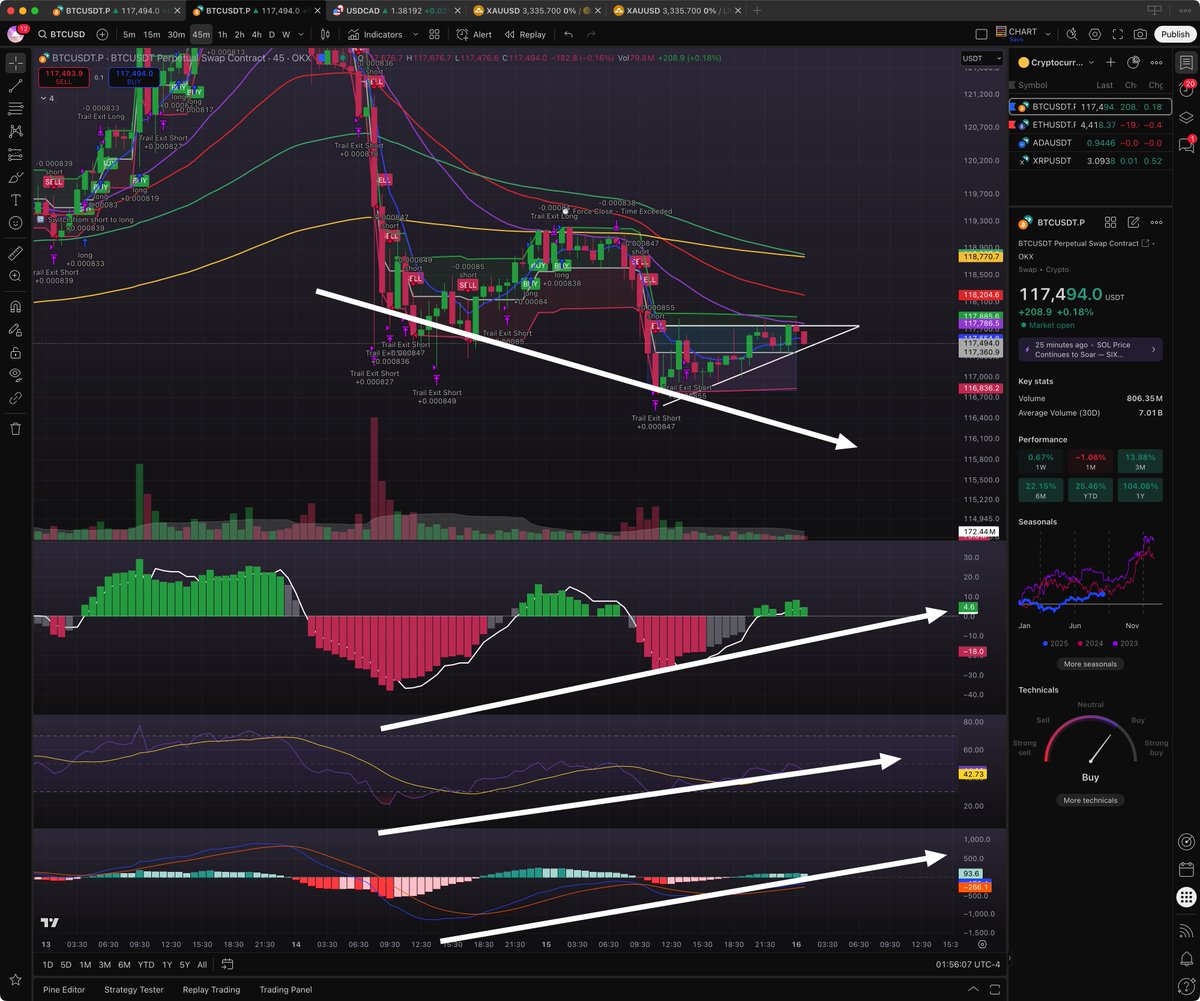The height and width of the screenshot is (1001, 1200).
Task: Switch to the USDCAD browser tab
Action: (398, 10)
